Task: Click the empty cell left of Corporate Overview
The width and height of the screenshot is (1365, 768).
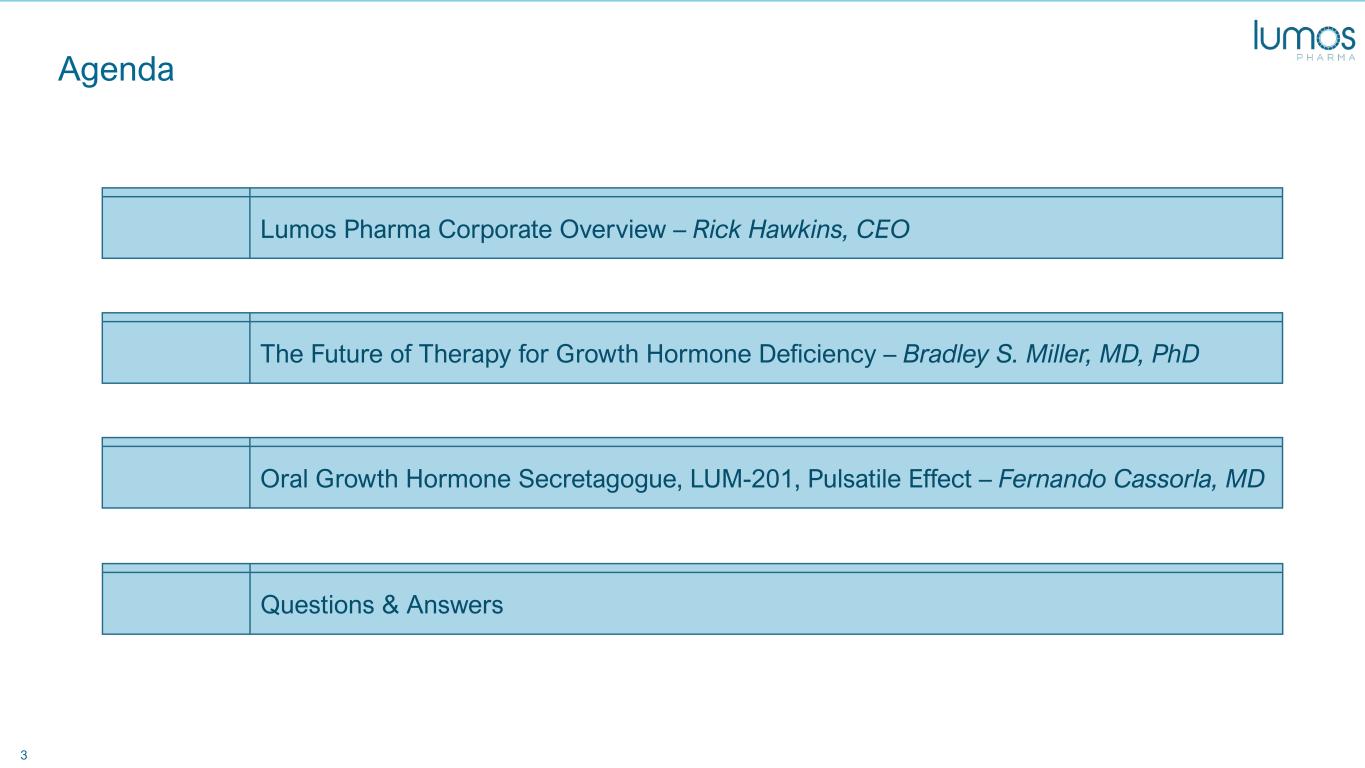Action: tap(175, 227)
